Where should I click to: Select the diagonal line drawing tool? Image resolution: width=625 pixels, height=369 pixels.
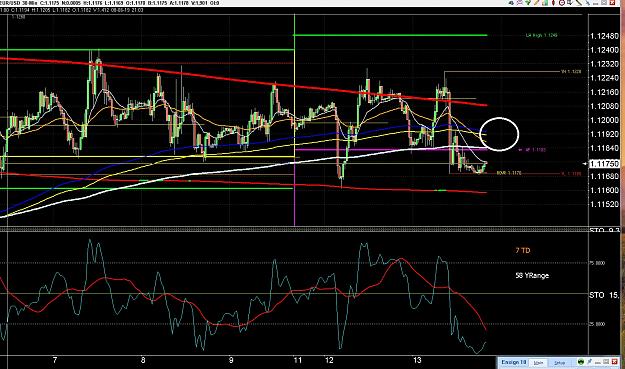click(x=579, y=3)
